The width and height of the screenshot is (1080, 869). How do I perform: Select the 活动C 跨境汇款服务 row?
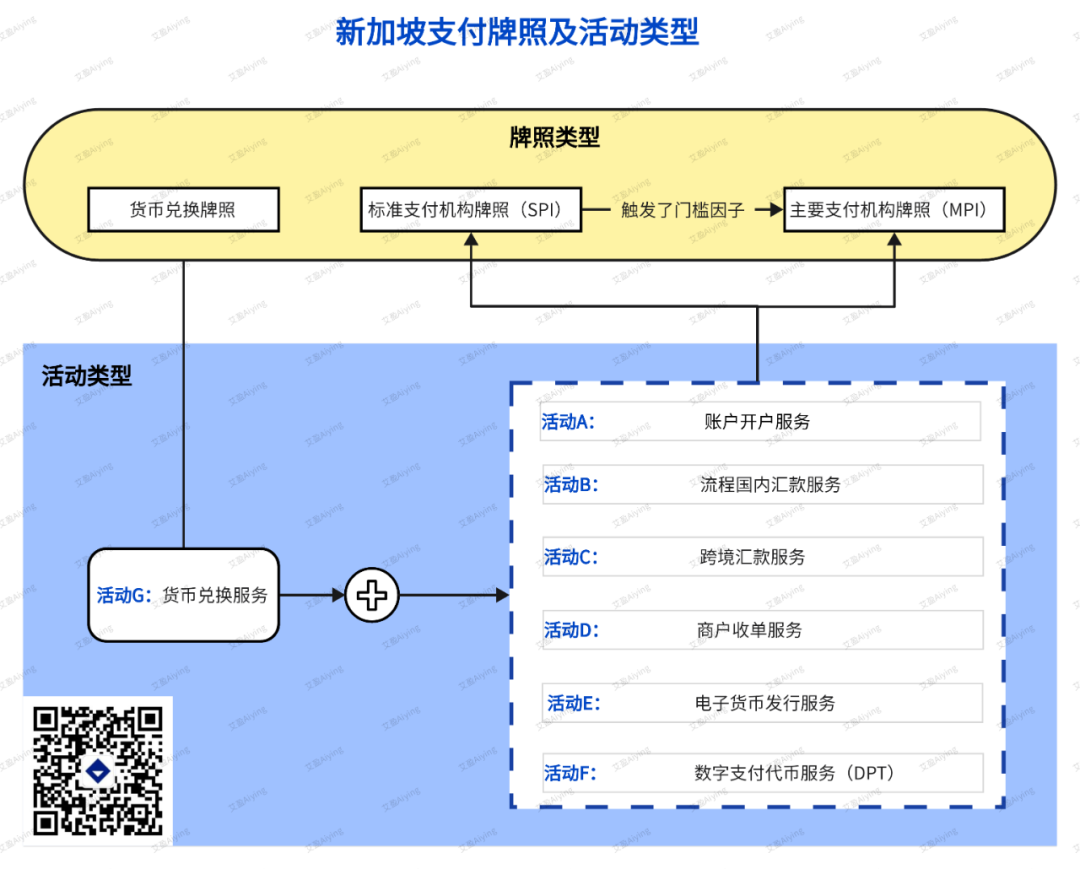pyautogui.click(x=762, y=557)
